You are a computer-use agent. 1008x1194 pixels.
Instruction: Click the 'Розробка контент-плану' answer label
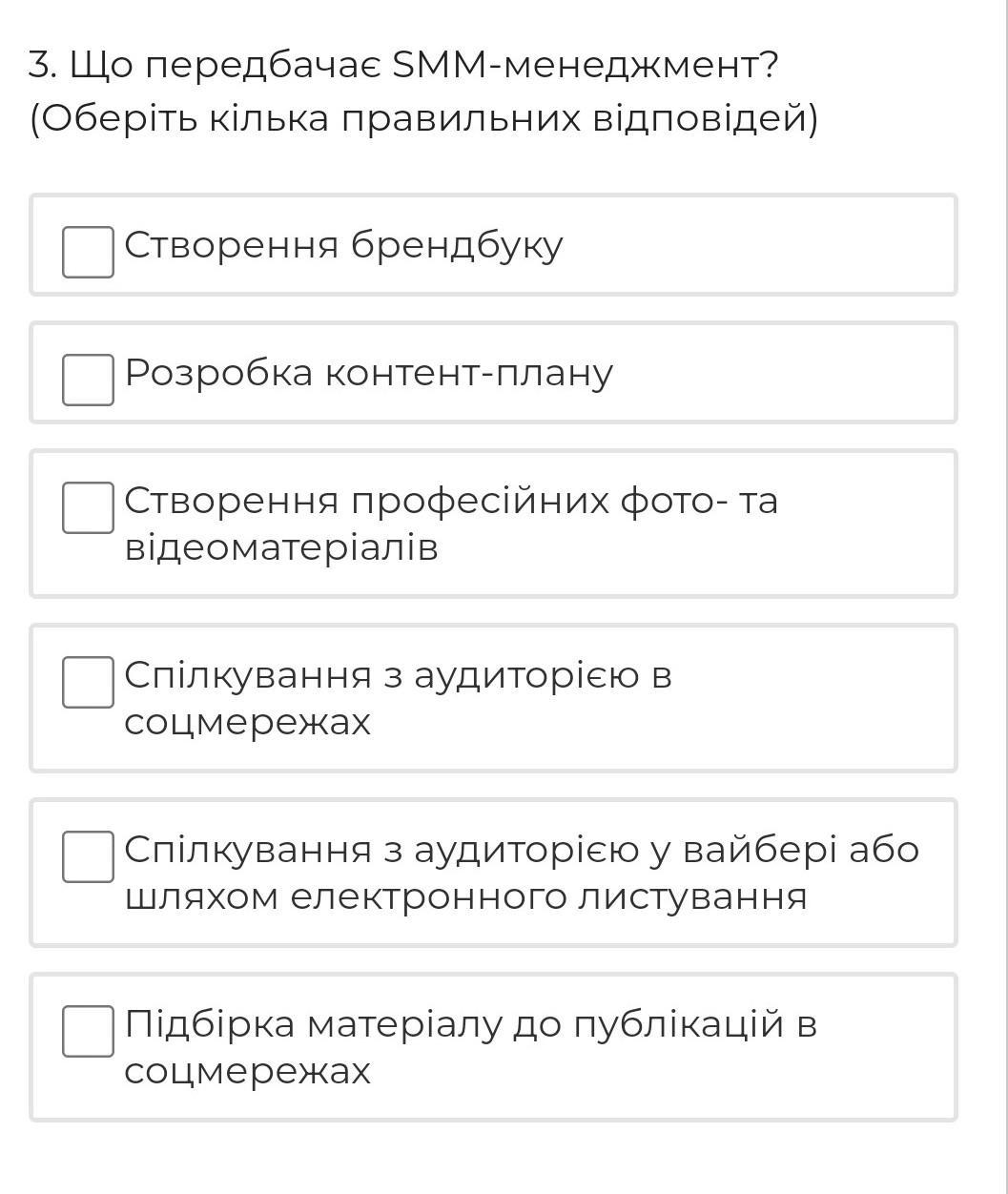[x=369, y=373]
